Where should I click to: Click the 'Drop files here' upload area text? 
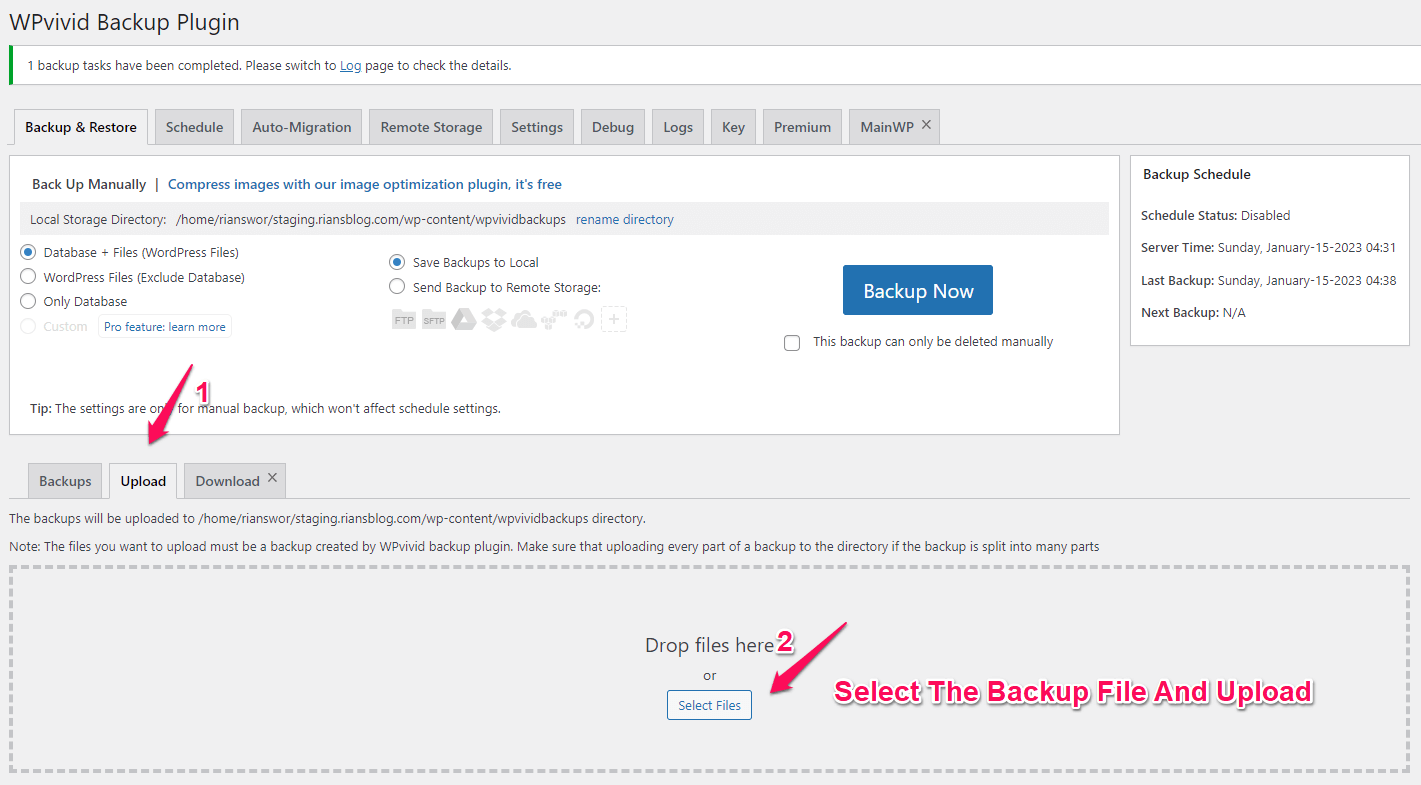(x=709, y=645)
